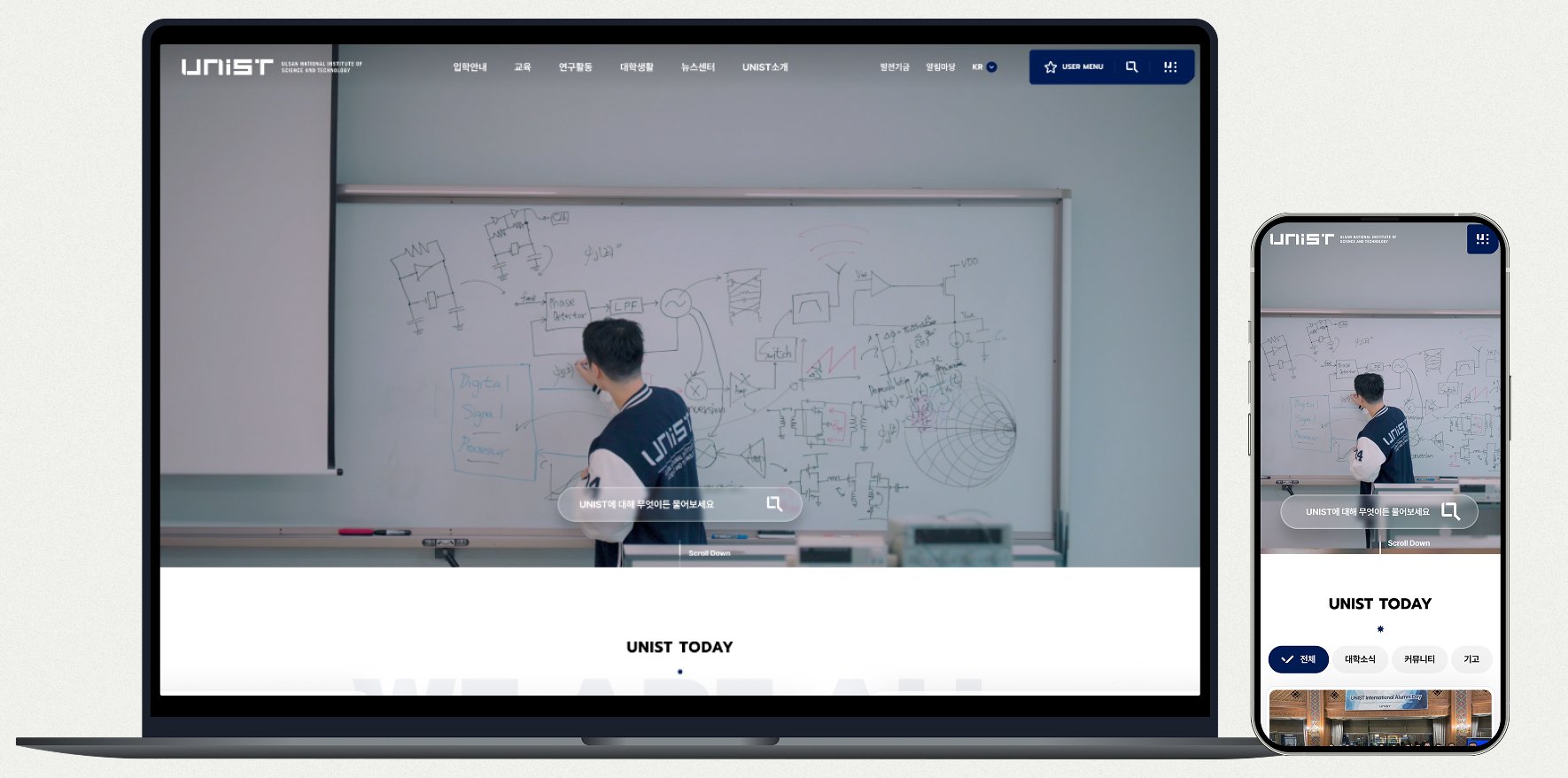Viewport: 1568px width, 778px height.
Task: Click the desktop hero search field
Action: pyautogui.click(x=679, y=504)
